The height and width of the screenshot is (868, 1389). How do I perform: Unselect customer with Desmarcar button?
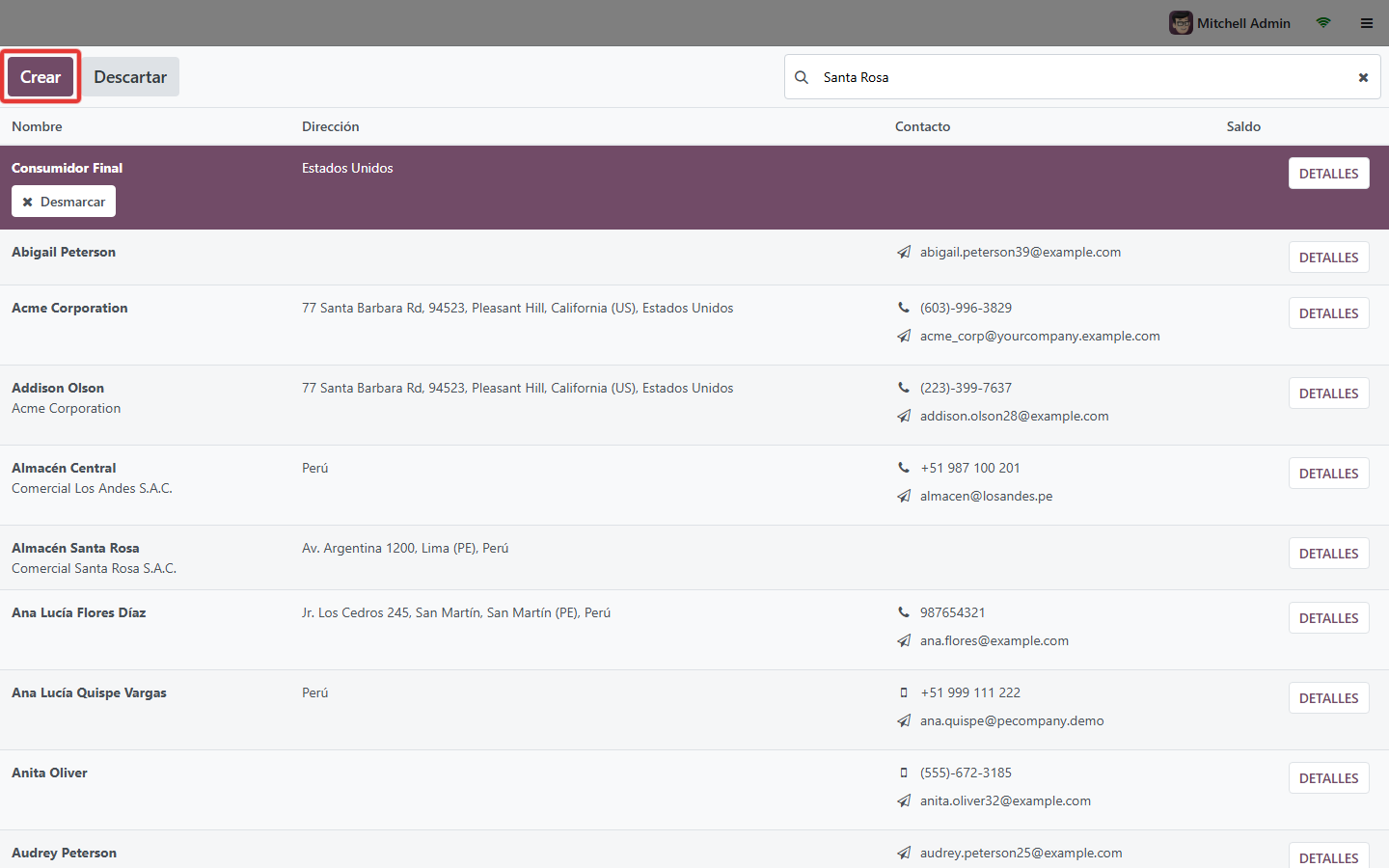click(x=64, y=202)
